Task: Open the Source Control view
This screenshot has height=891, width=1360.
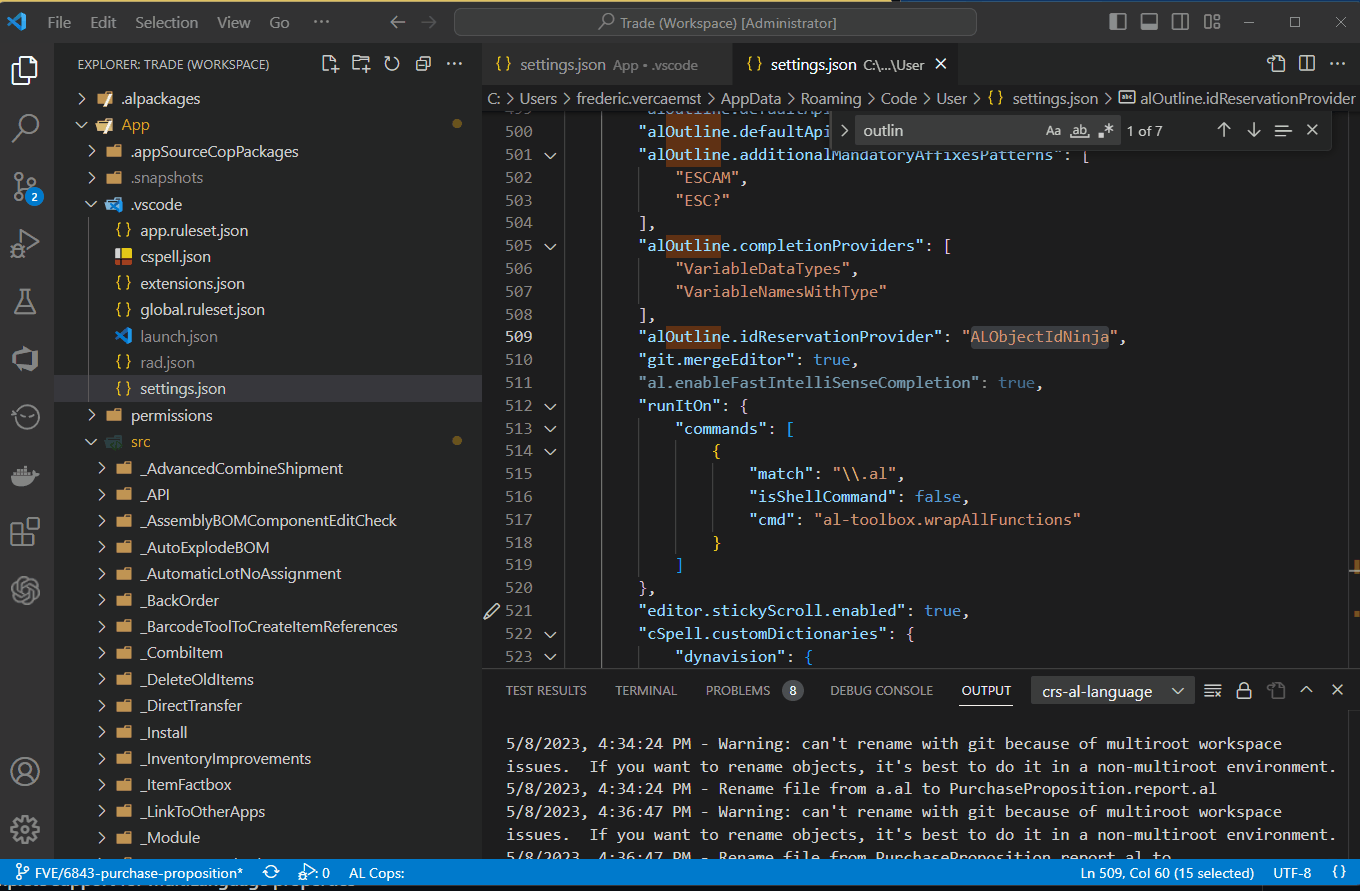Action: click(x=26, y=186)
